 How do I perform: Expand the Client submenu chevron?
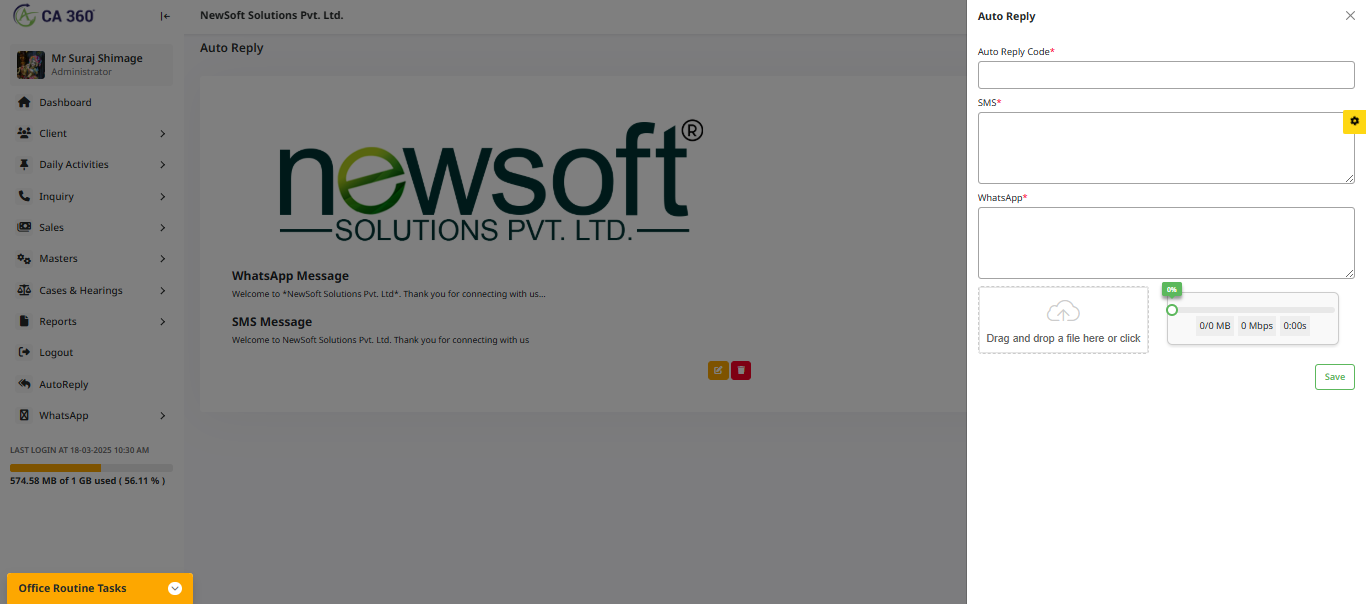coord(162,134)
